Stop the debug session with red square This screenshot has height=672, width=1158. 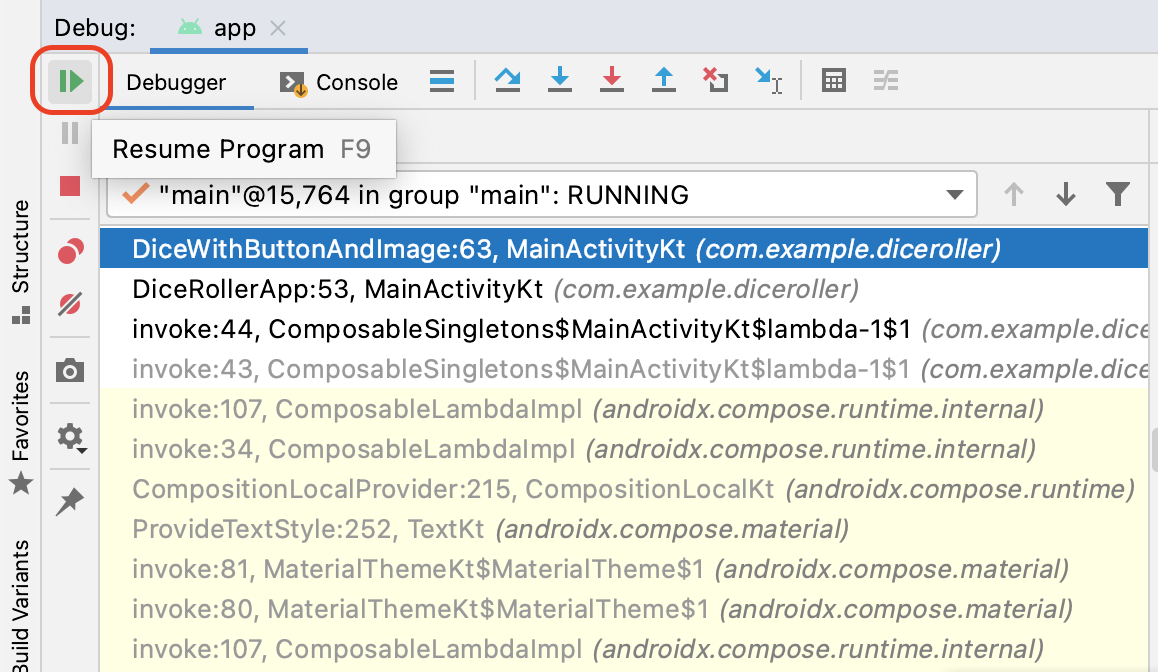click(69, 186)
